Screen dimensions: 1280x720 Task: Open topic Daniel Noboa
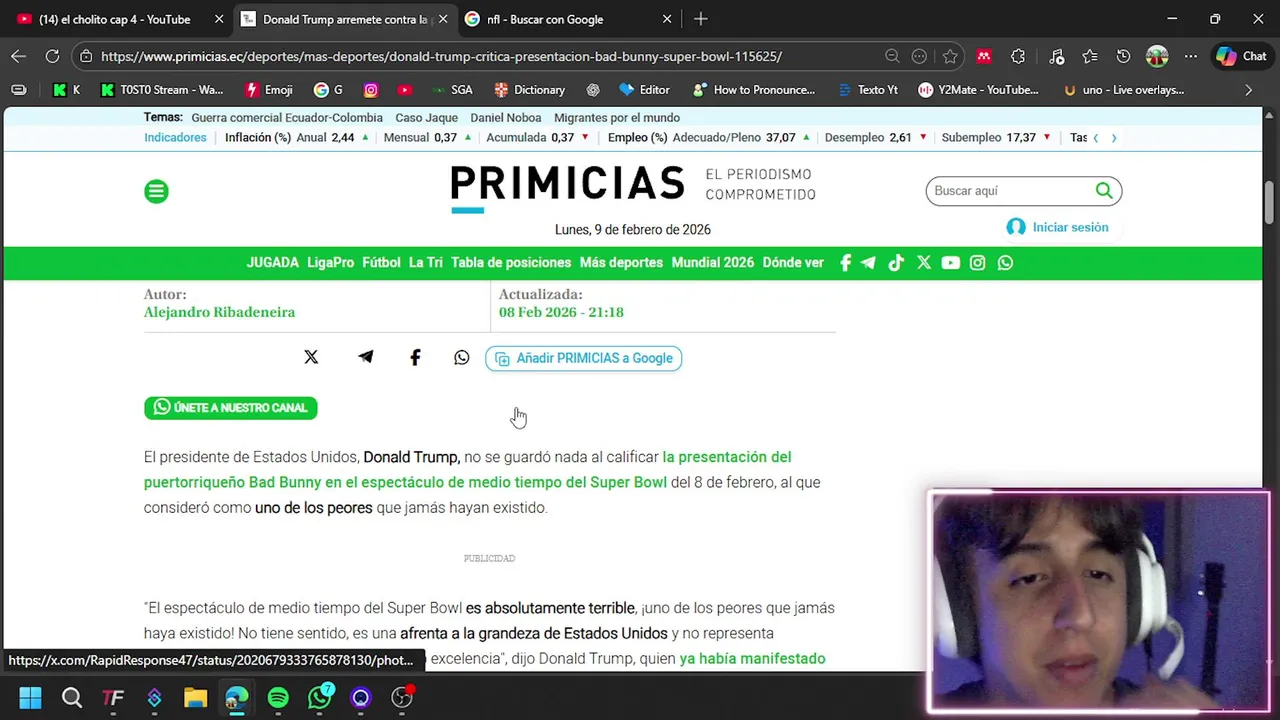506,118
